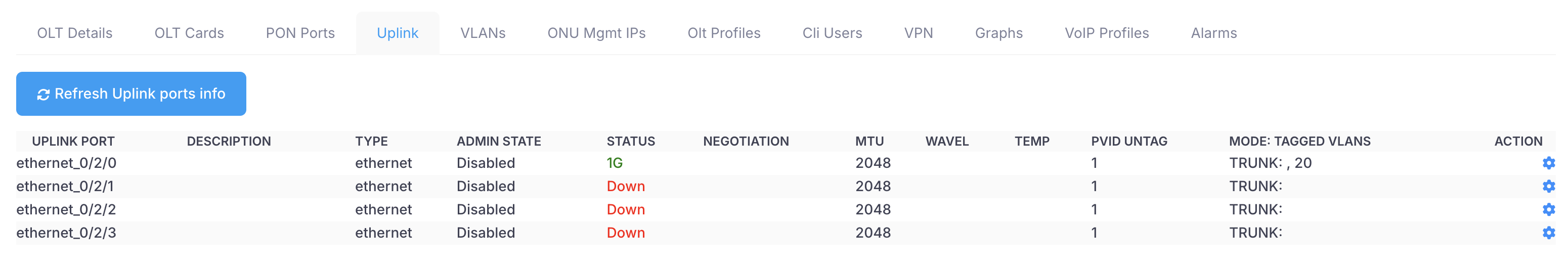Click the refresh icon on the blue button
Image resolution: width=1568 pixels, height=269 pixels.
pos(43,95)
